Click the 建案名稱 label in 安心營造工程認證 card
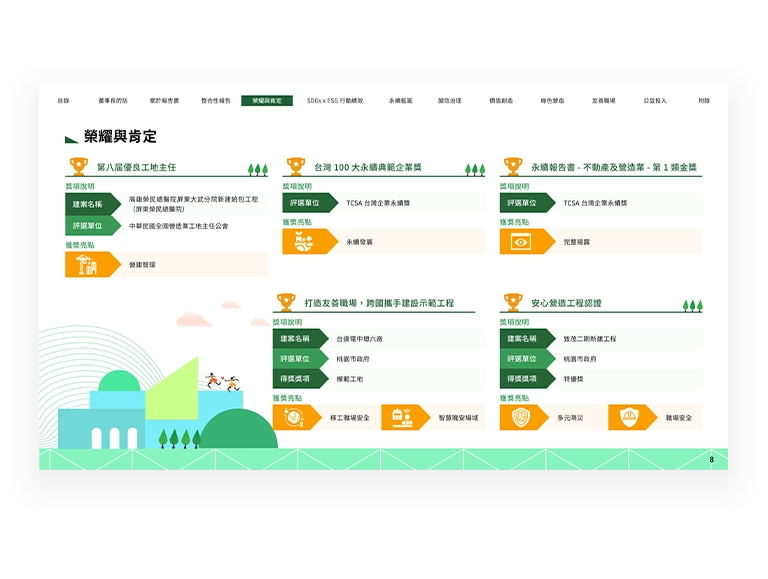This screenshot has width=768, height=579. [522, 338]
